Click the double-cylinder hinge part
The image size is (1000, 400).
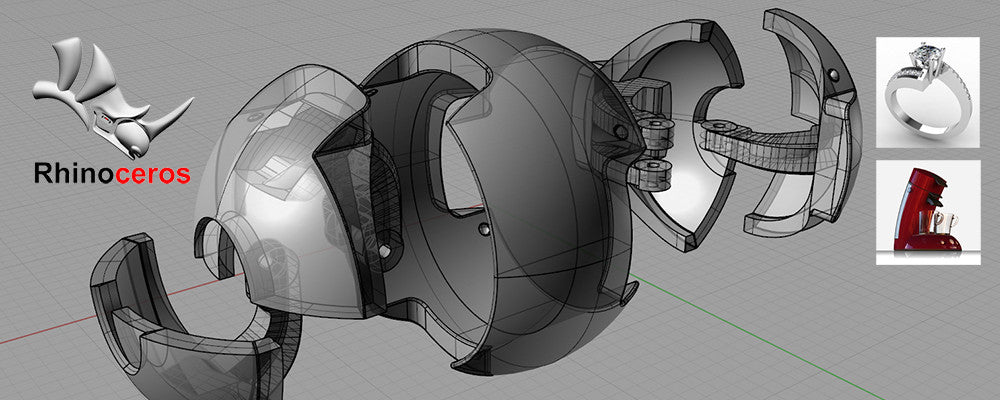654,150
